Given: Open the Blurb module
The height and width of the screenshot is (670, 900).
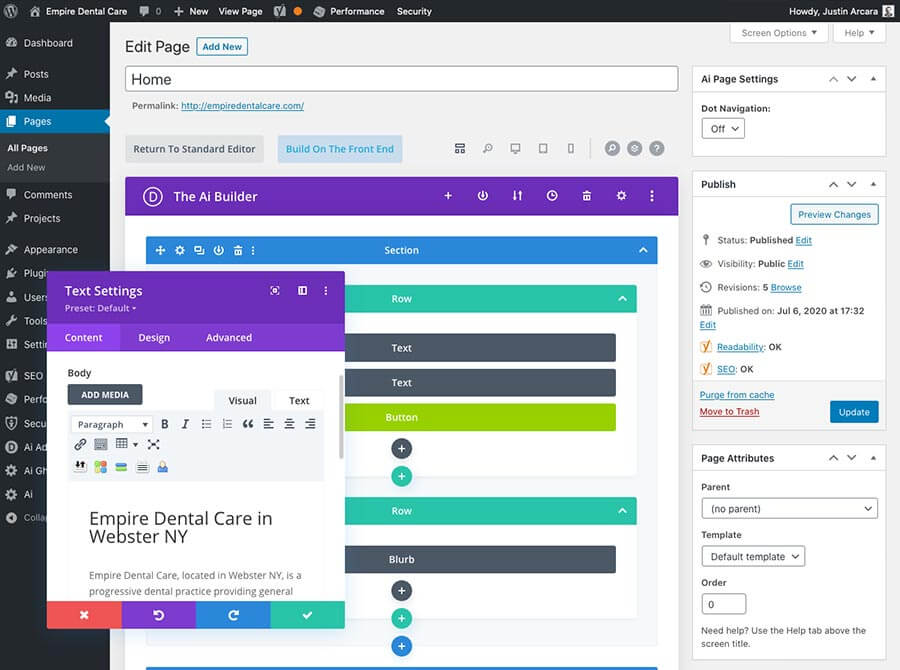Looking at the screenshot, I should point(480,559).
